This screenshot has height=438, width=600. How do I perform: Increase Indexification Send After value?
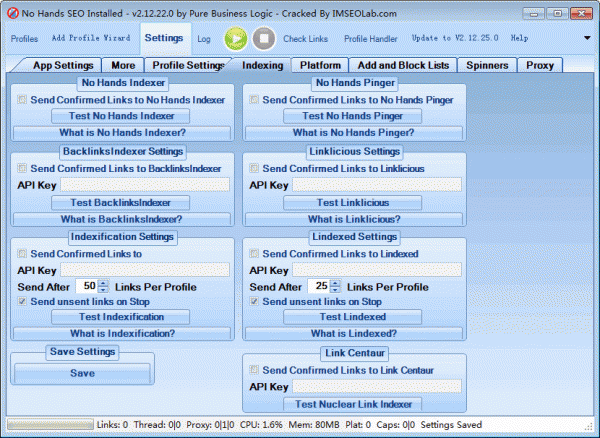[103, 283]
